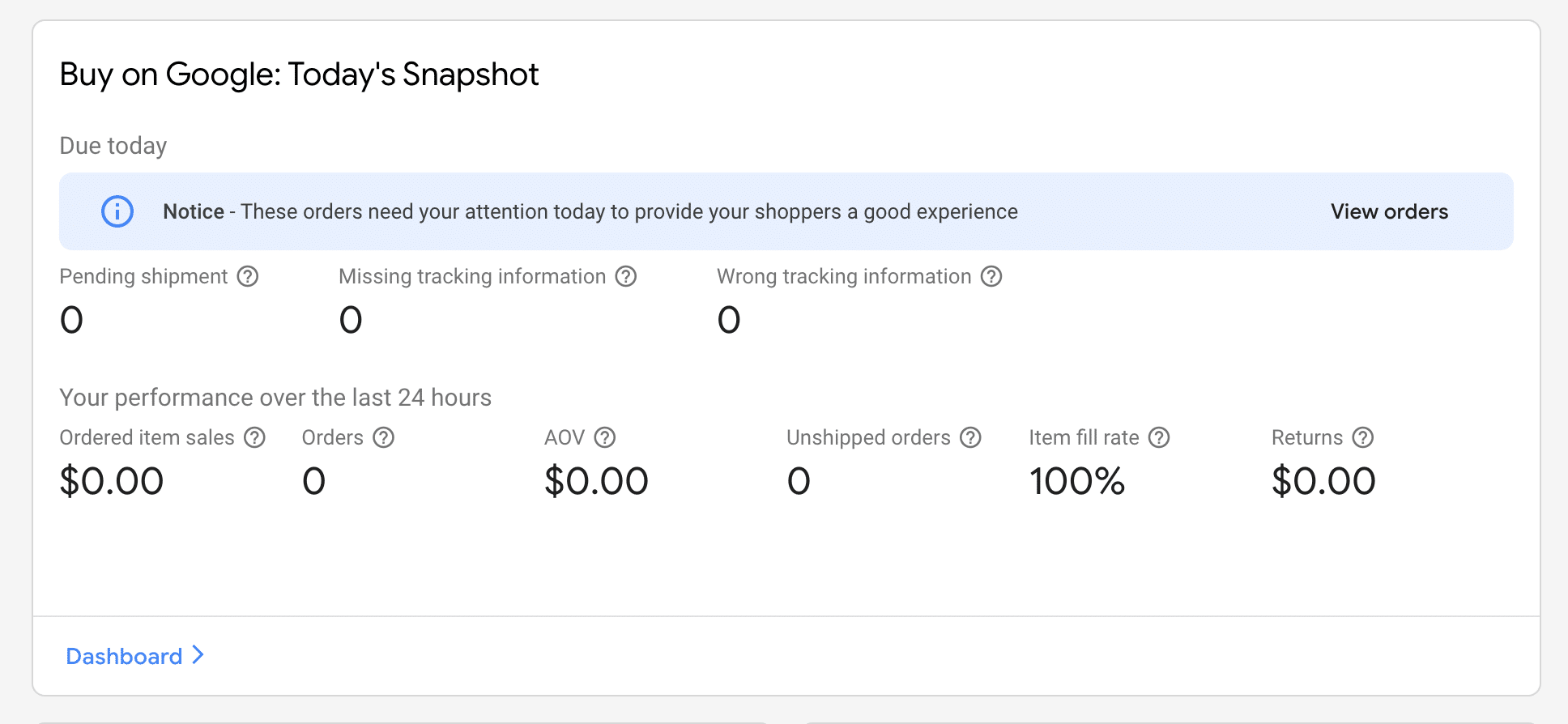Click the Pending shipment value 0
The width and height of the screenshot is (1568, 724).
point(72,320)
